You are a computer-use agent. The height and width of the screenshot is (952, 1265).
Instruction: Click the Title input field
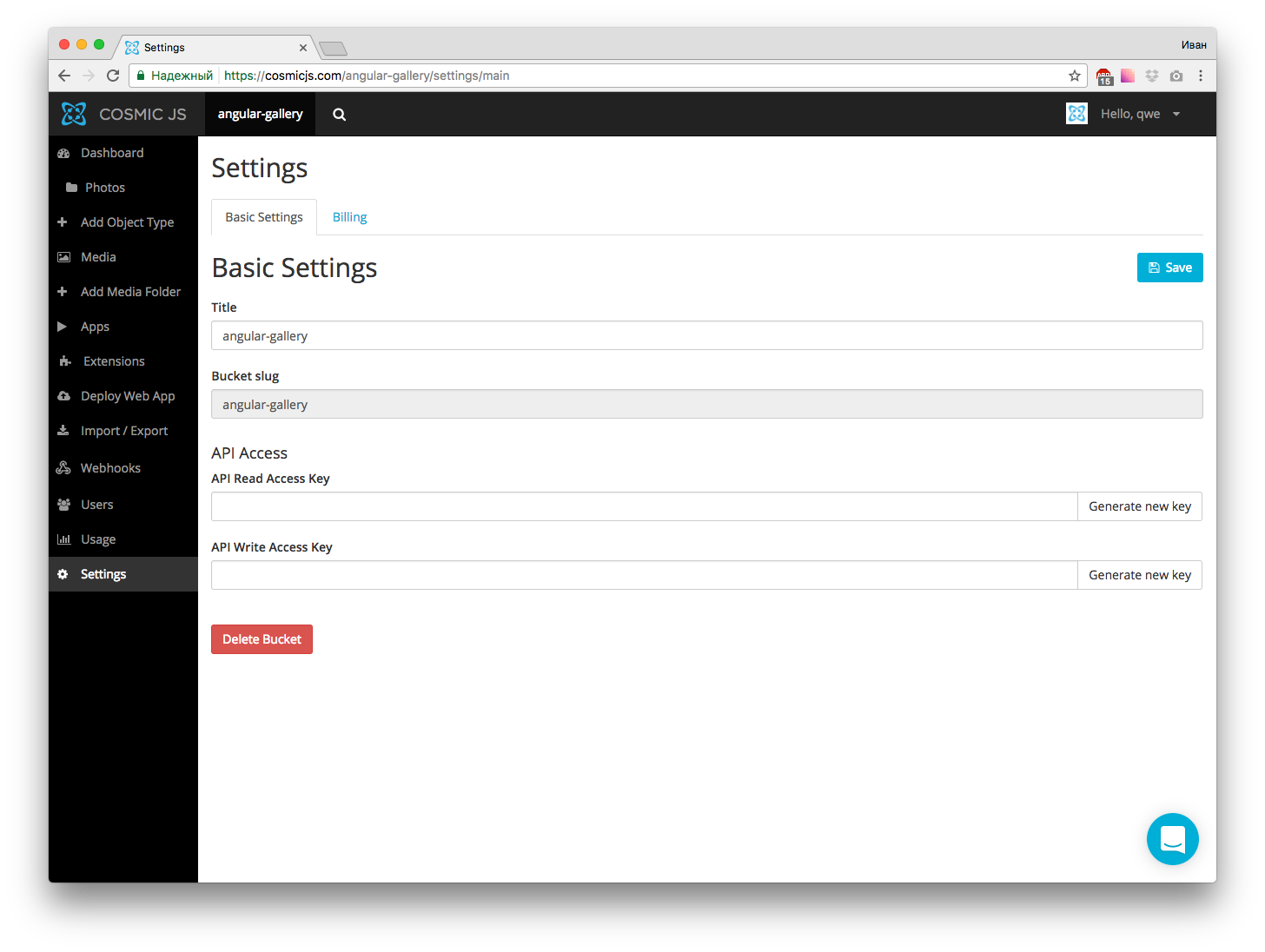pos(706,335)
